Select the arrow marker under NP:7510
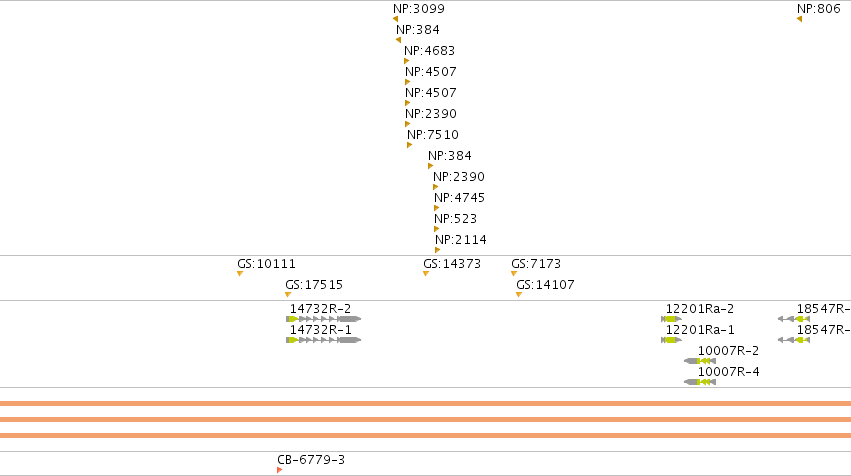 [x=410, y=145]
